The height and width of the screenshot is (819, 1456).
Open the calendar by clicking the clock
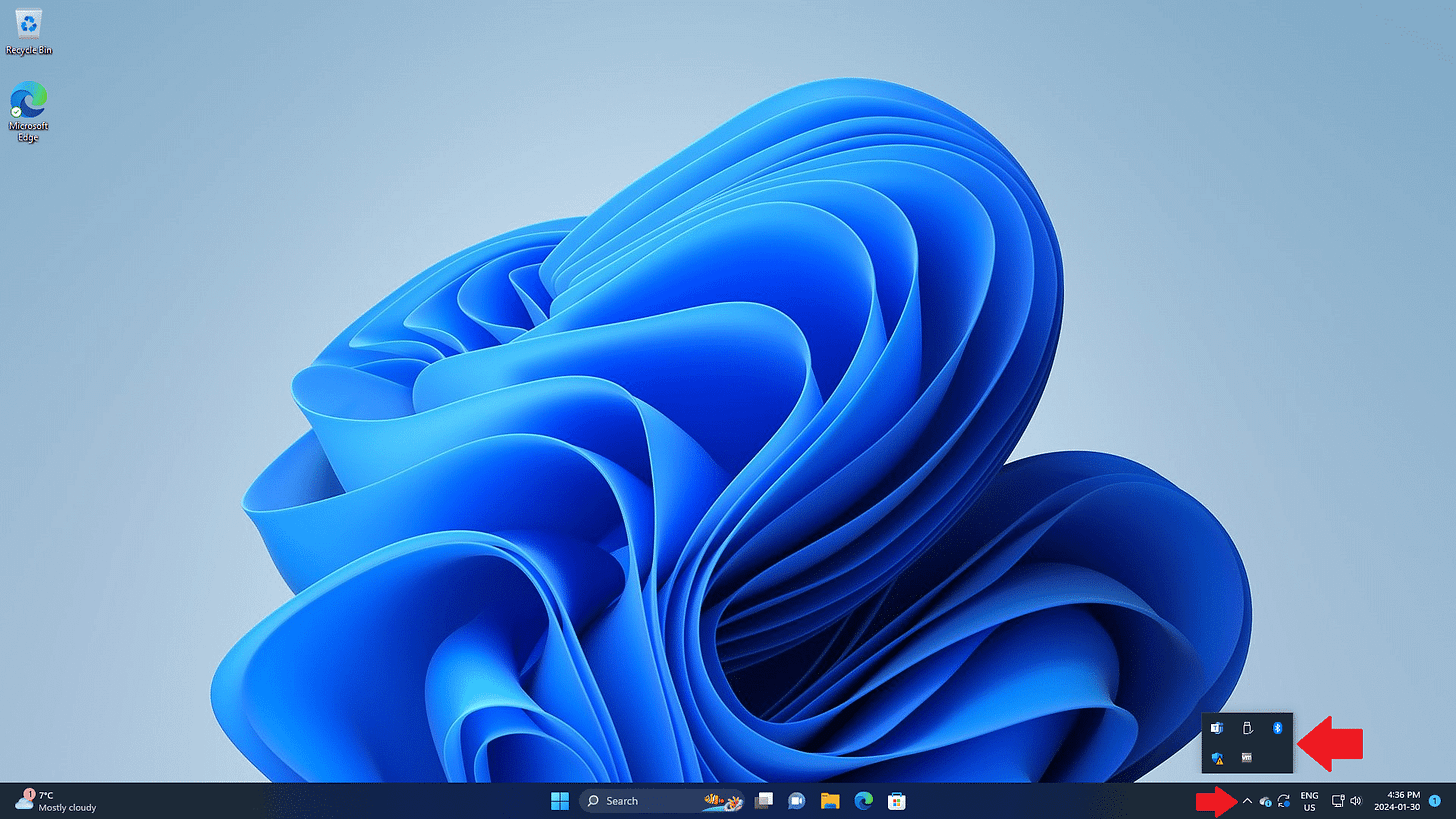1399,800
